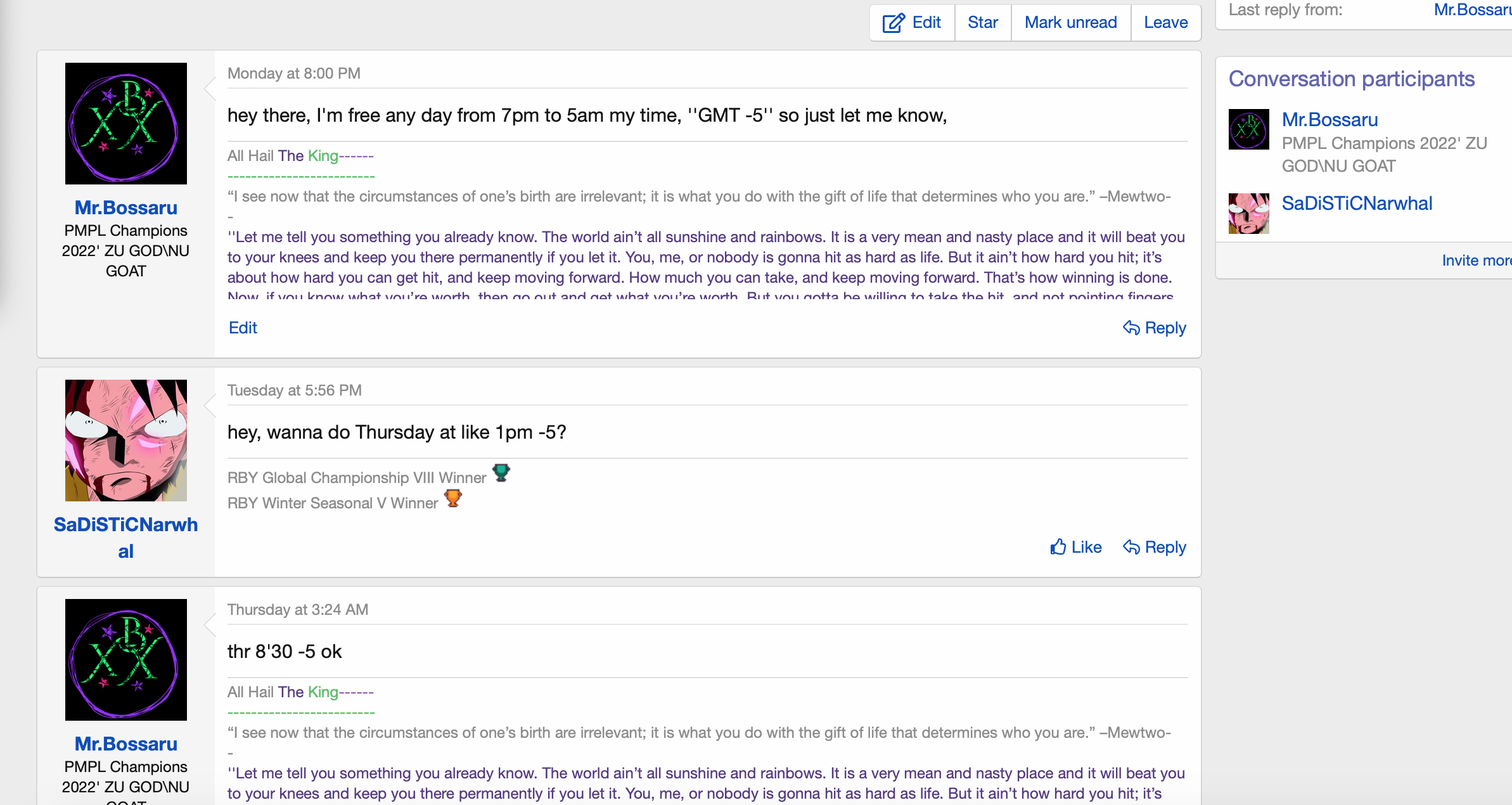This screenshot has width=1512, height=805.
Task: Click Mr.Bossaru's small participant avatar
Action: 1248,129
